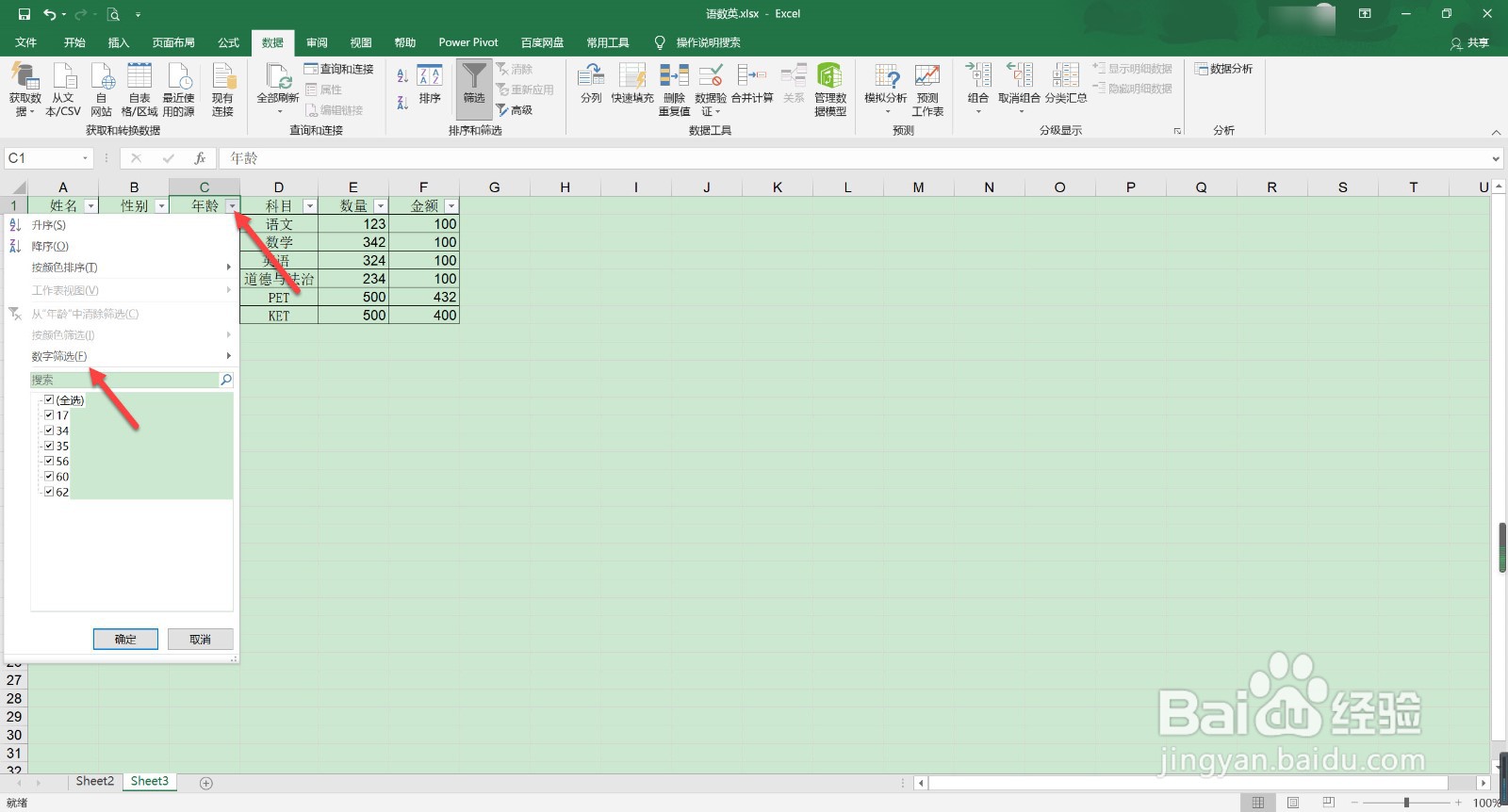
Task: Click Remove Duplicates icon
Action: pyautogui.click(x=674, y=76)
